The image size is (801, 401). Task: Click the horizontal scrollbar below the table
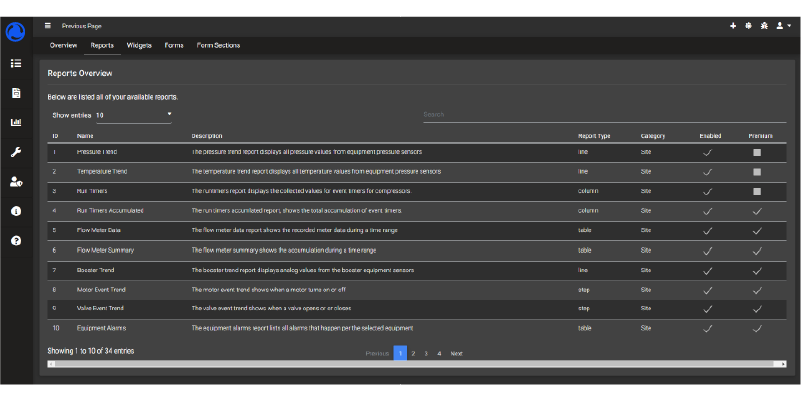point(417,364)
